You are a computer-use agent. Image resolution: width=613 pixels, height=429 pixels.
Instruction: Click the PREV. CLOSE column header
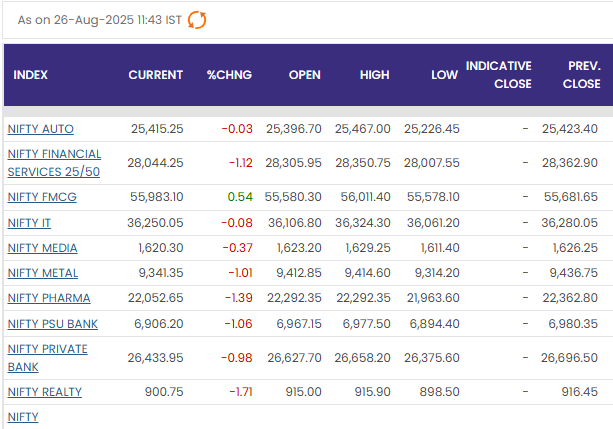click(582, 75)
